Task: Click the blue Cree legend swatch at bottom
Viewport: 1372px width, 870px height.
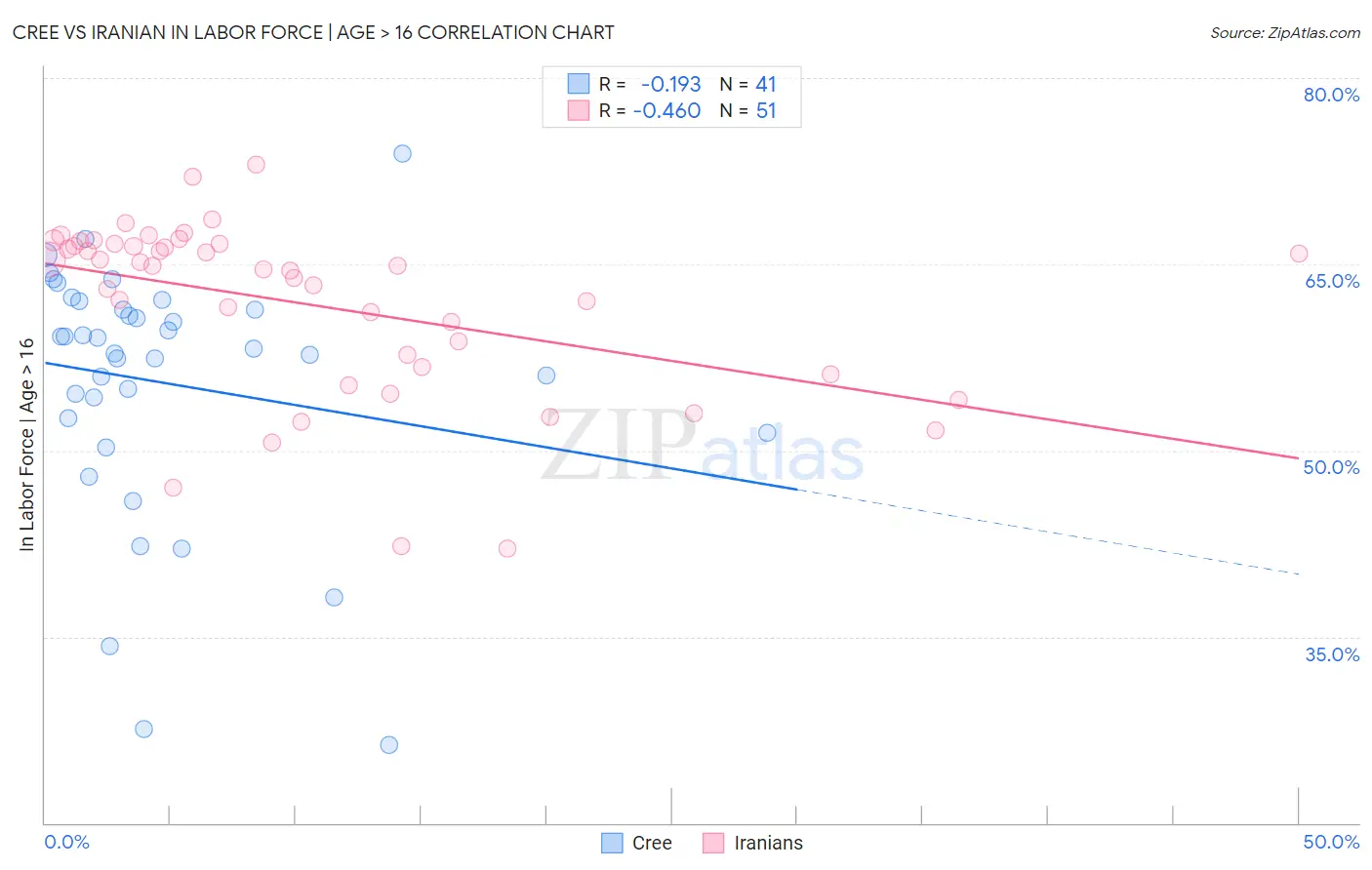Action: coord(612,843)
